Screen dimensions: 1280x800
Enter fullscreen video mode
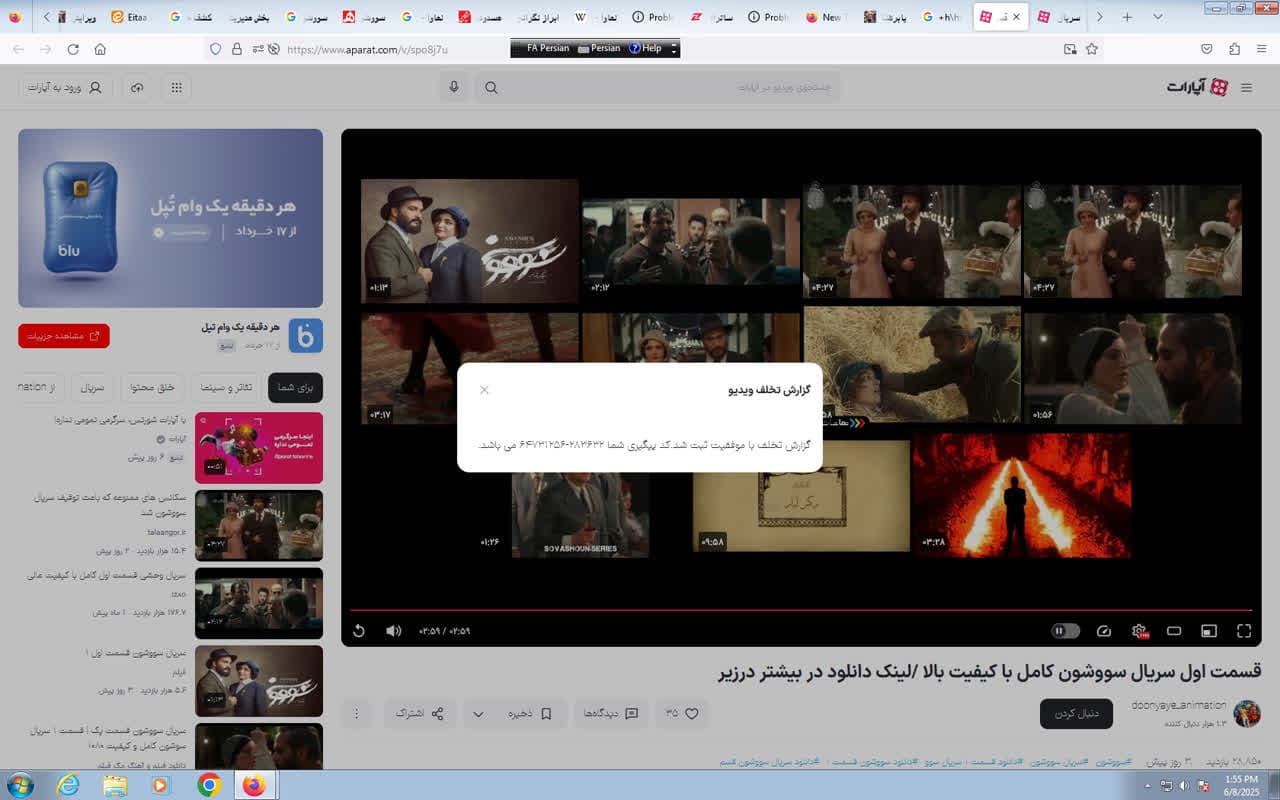[x=1244, y=631]
